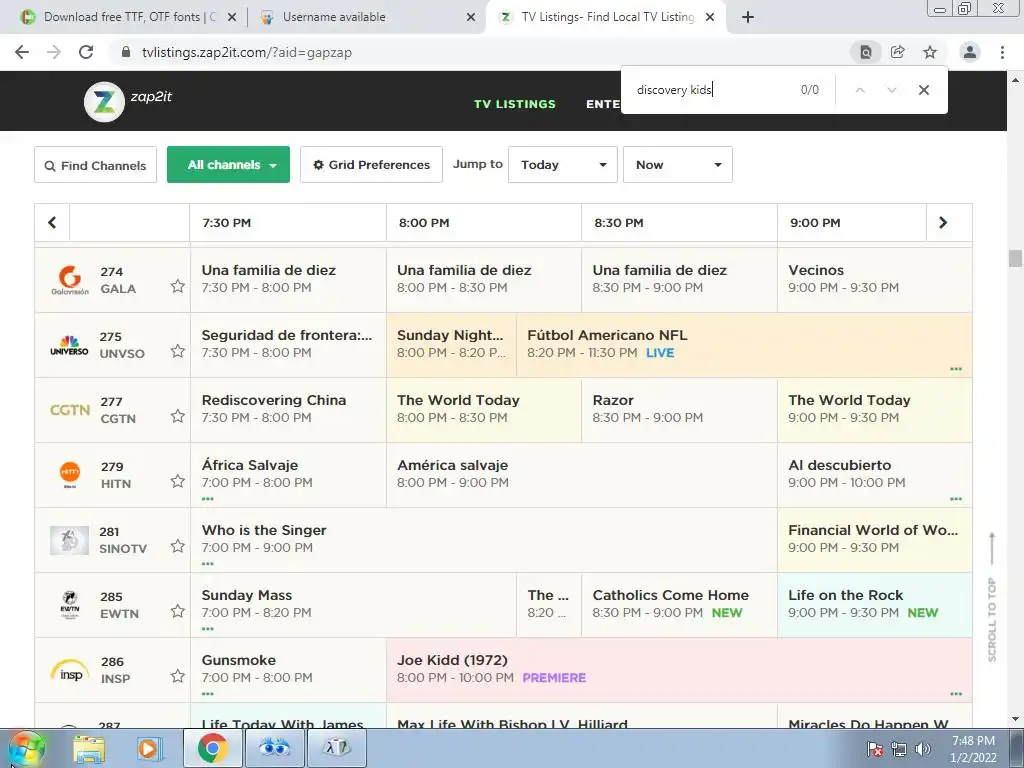The width and height of the screenshot is (1024, 768).
Task: Open Joe Kidd (1972) premiere listing
Action: (679, 670)
